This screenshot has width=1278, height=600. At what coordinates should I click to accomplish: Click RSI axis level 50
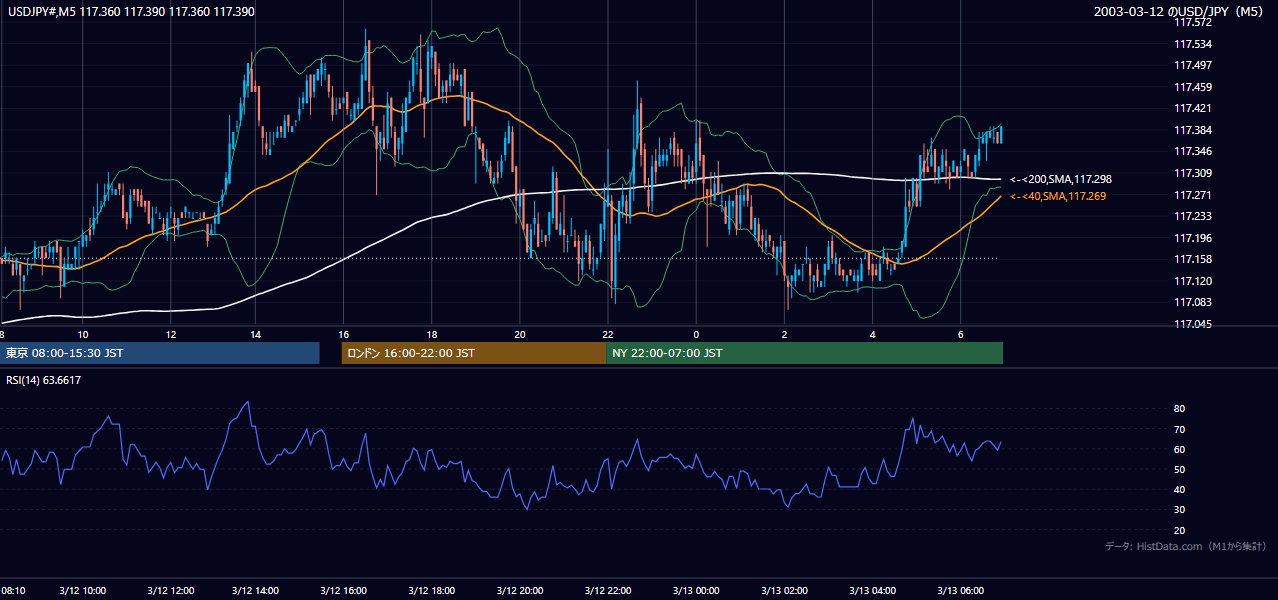pyautogui.click(x=1180, y=469)
